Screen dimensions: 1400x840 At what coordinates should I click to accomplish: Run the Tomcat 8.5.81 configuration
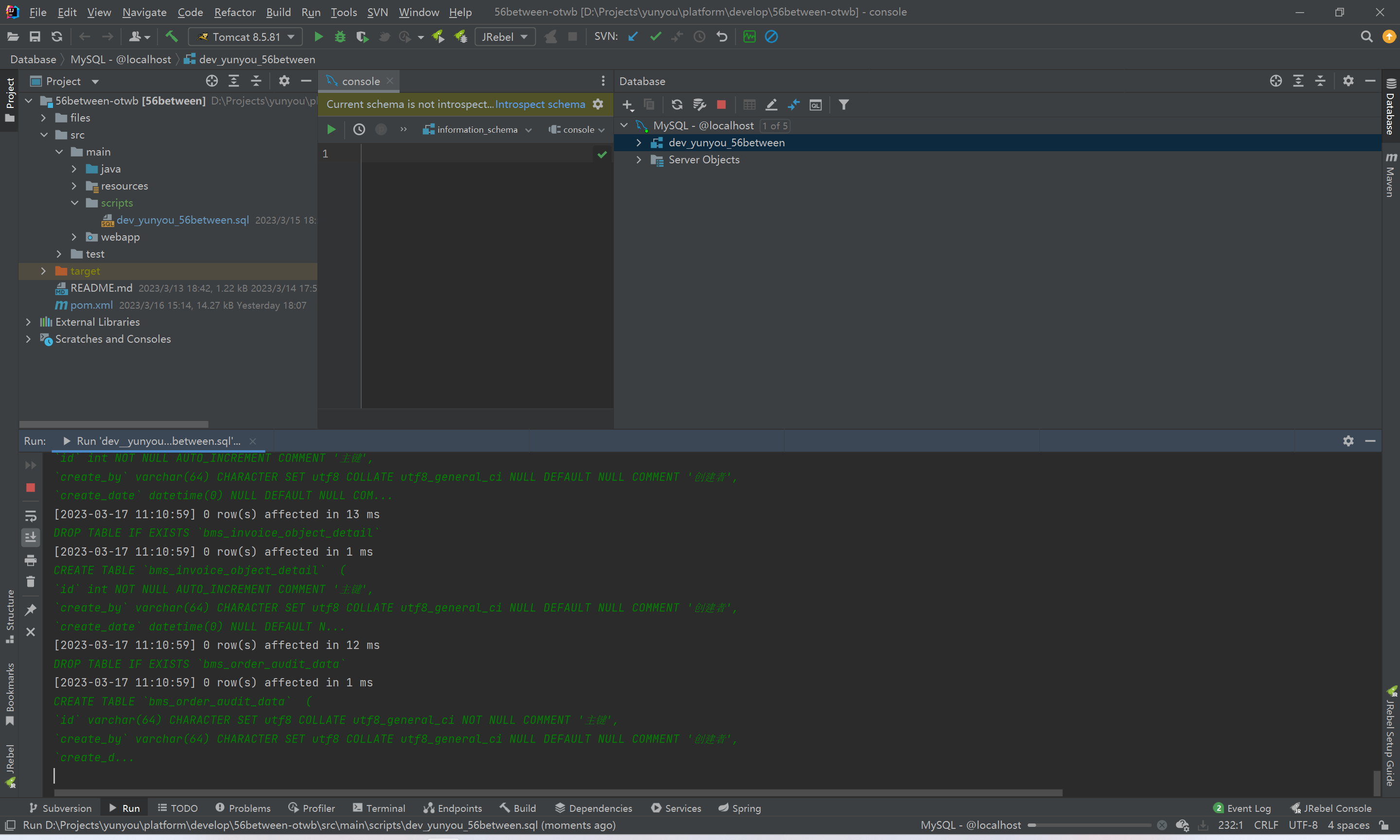click(x=318, y=37)
